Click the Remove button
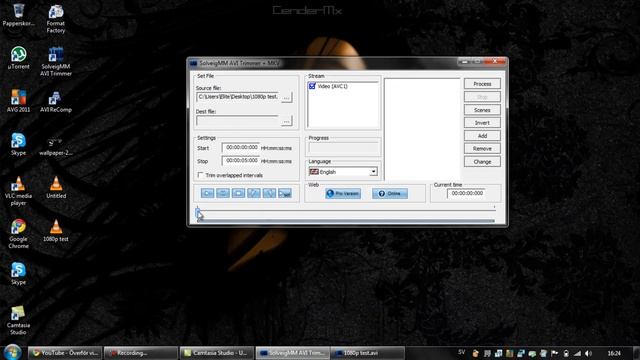640x360 pixels. 482,149
